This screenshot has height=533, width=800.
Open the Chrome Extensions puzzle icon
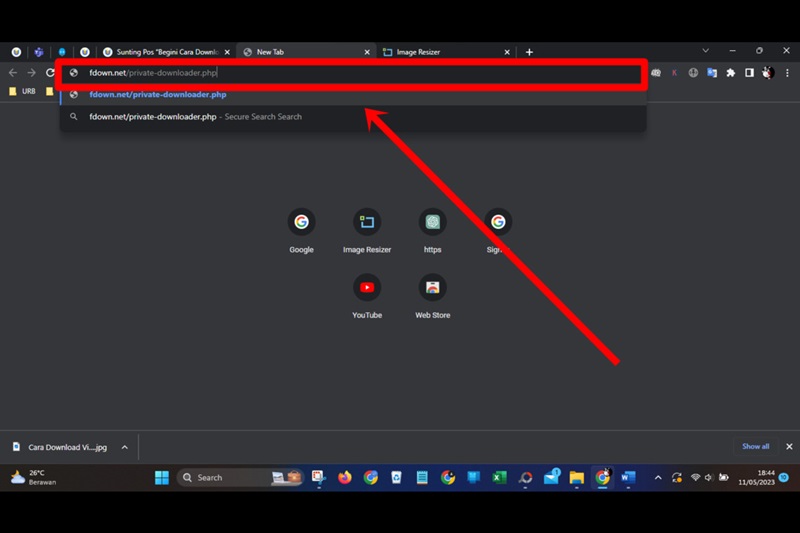[730, 73]
